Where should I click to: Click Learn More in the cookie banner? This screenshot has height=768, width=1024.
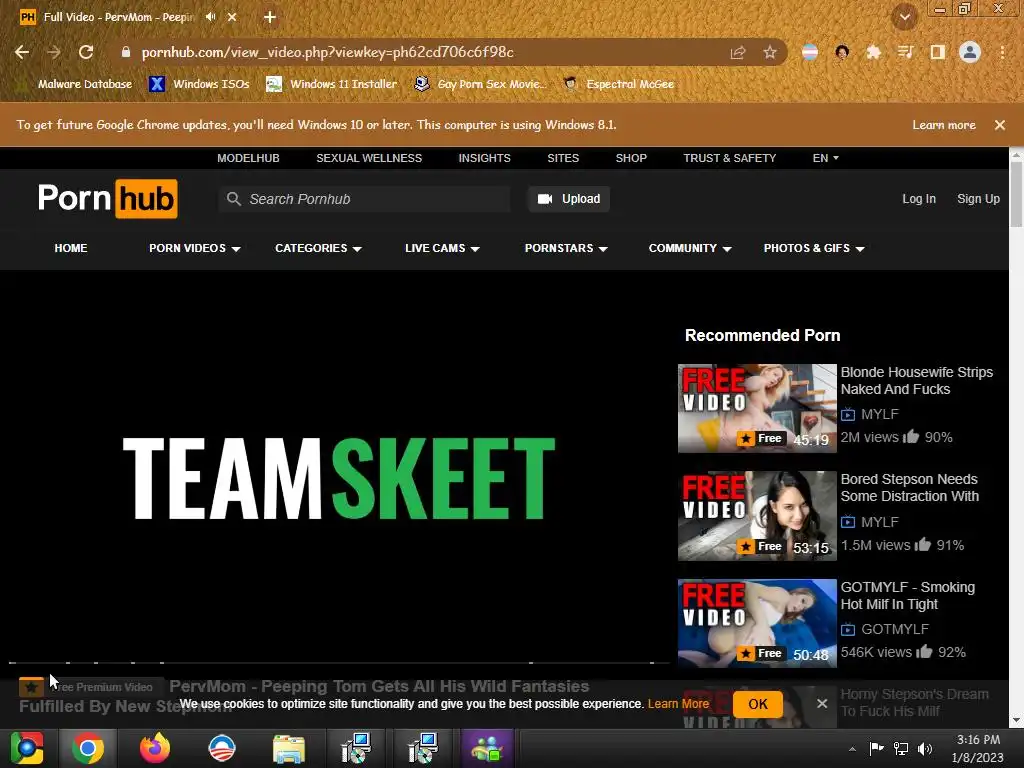pyautogui.click(x=678, y=704)
